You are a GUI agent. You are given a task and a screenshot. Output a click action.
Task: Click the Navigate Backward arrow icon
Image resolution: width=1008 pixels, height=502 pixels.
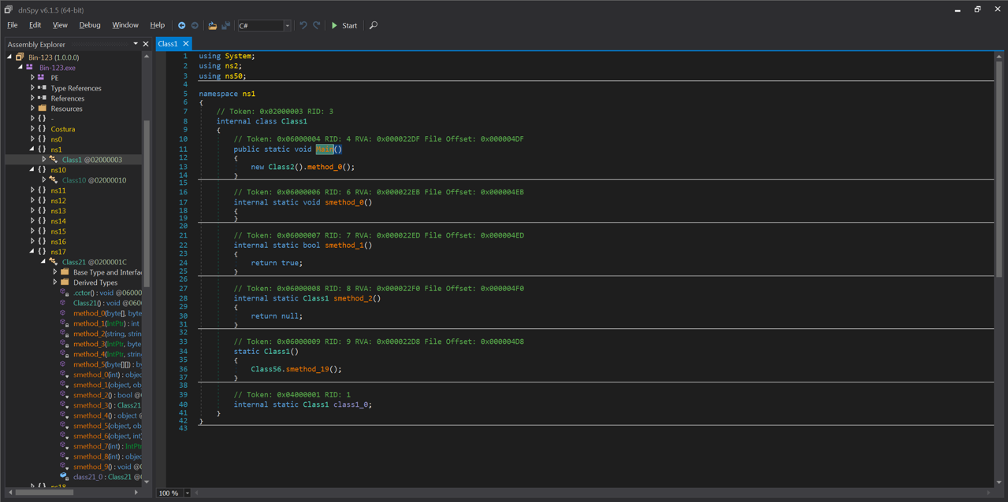[182, 26]
